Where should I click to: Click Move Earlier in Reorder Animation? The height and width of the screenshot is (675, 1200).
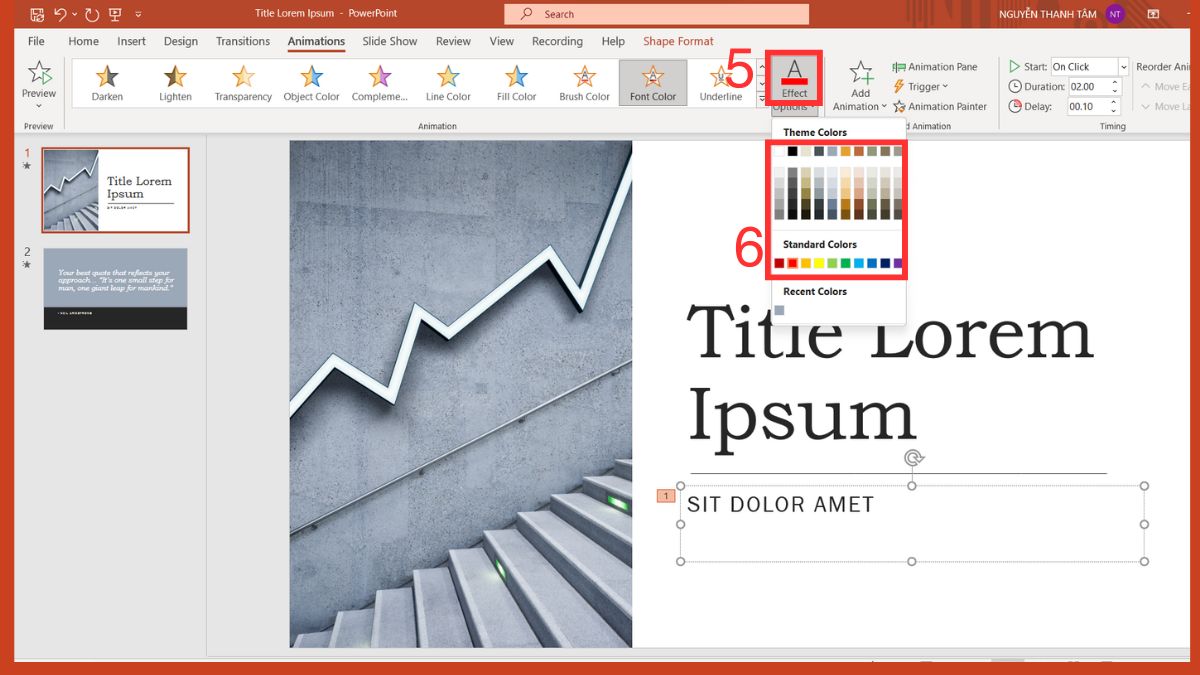click(1165, 86)
